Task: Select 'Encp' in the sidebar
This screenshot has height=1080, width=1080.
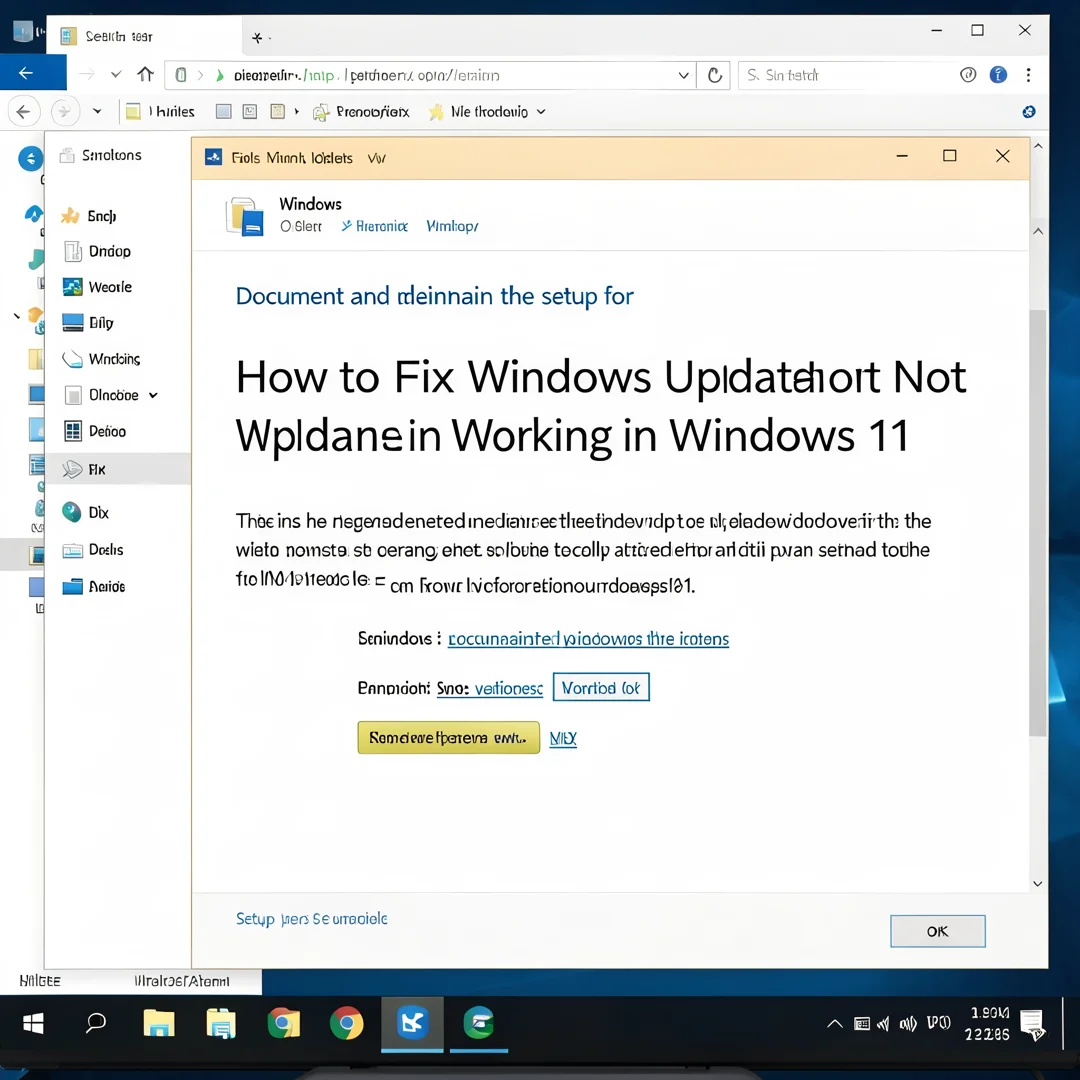Action: click(89, 216)
